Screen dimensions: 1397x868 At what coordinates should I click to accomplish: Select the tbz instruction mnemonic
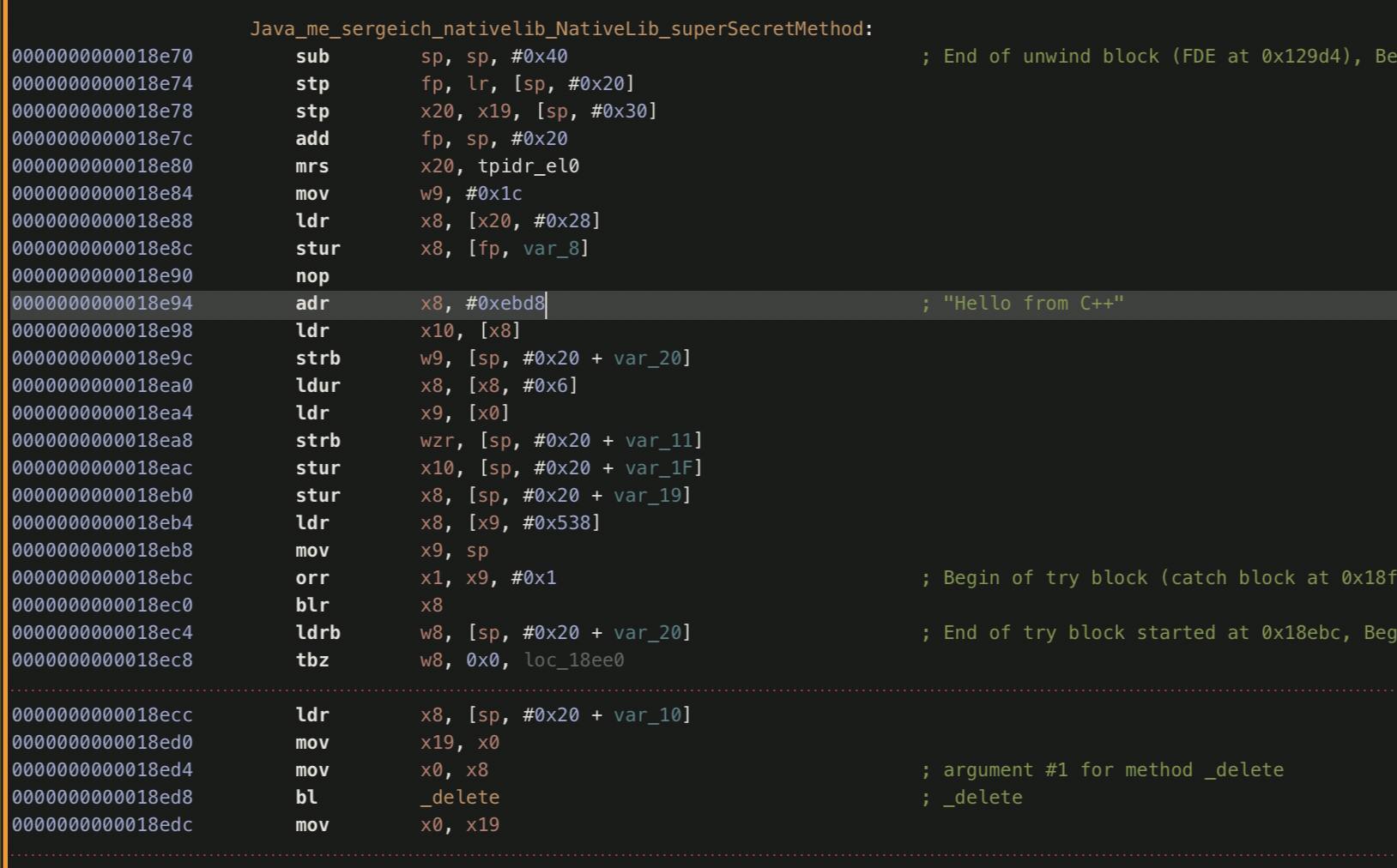click(x=312, y=660)
